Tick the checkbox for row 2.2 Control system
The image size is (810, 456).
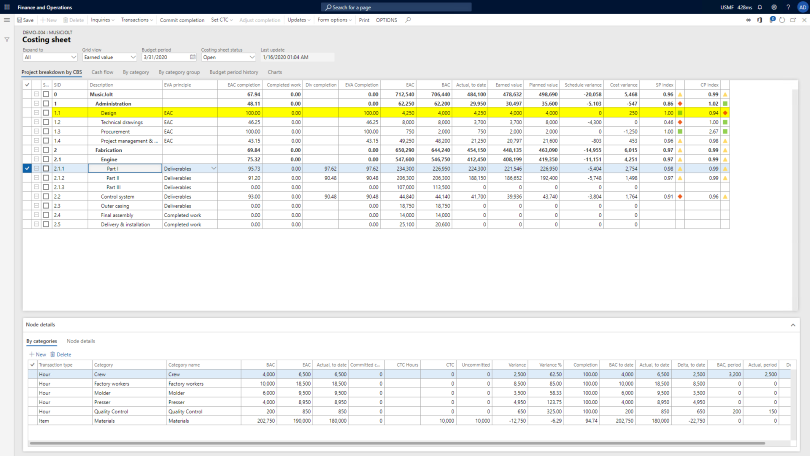[45, 197]
